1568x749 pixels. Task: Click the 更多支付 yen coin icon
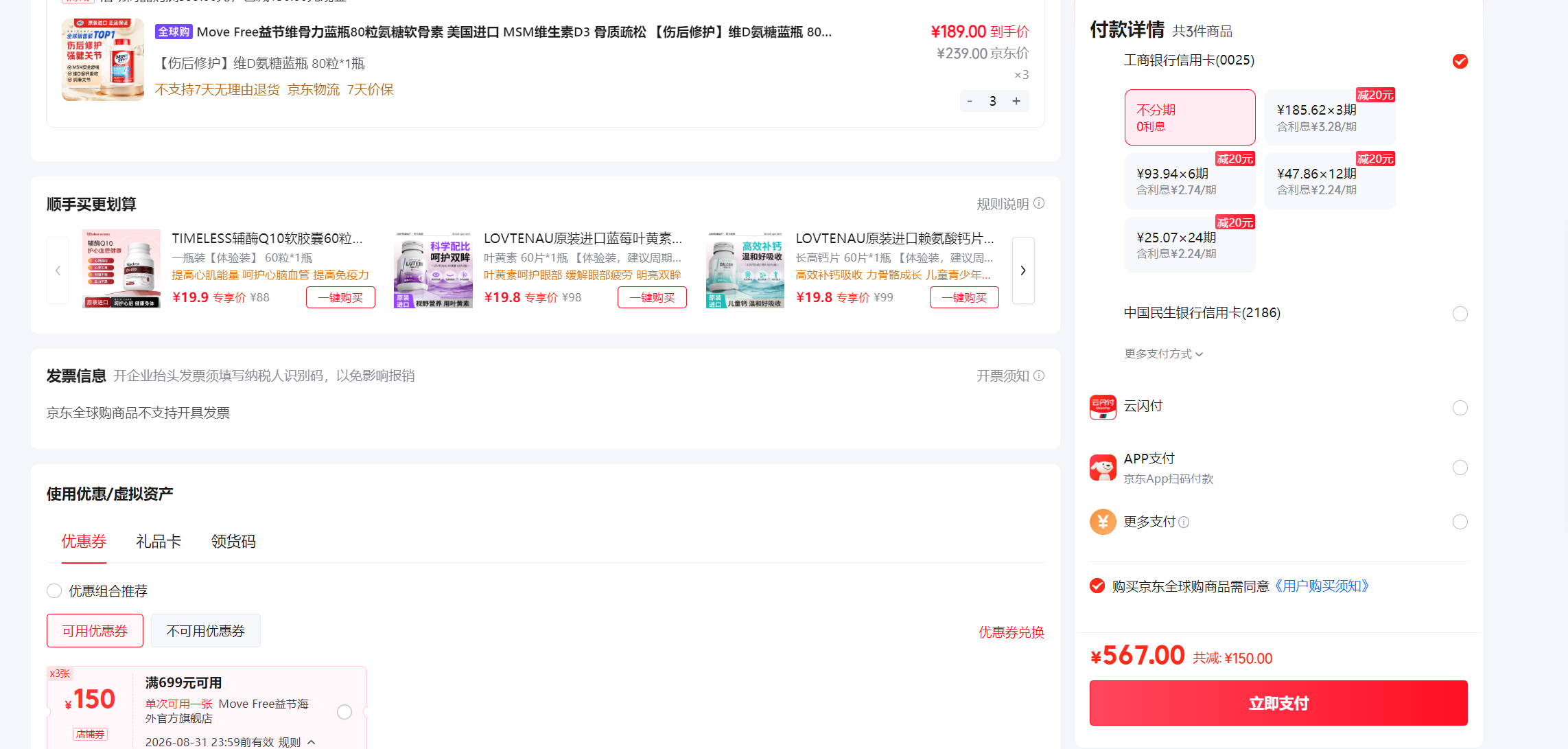coord(1103,522)
